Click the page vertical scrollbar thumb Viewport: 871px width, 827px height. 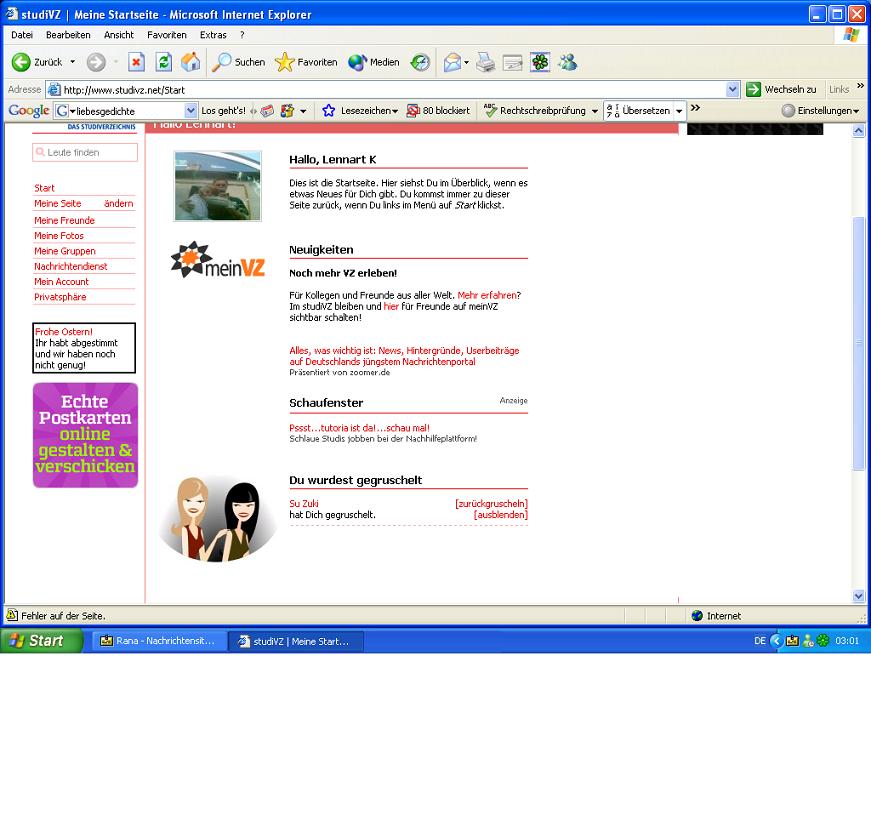click(x=859, y=343)
